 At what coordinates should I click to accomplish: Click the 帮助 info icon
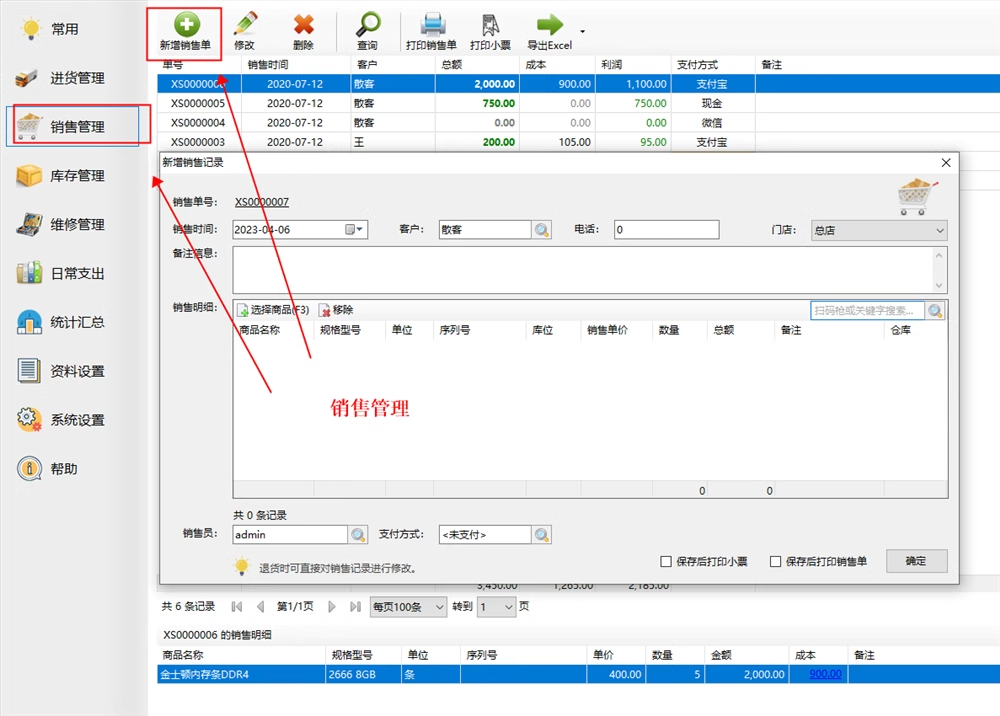(x=29, y=469)
